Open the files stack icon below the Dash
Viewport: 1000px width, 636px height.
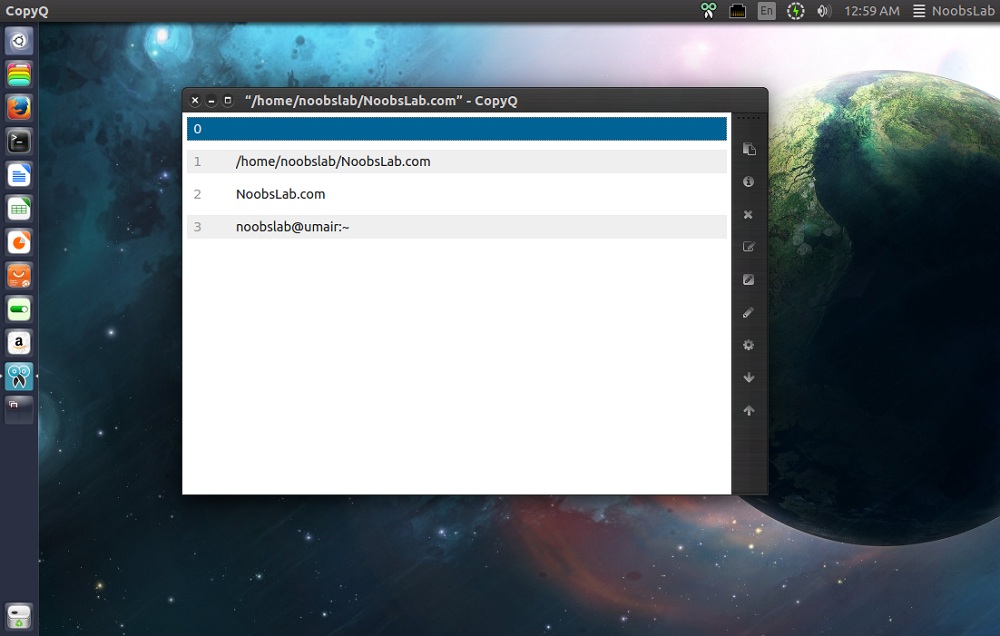coord(19,75)
